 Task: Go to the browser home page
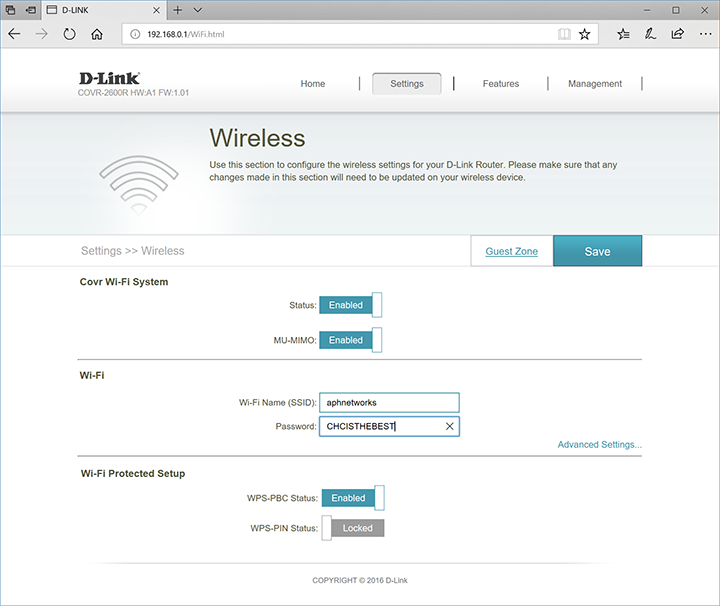97,33
